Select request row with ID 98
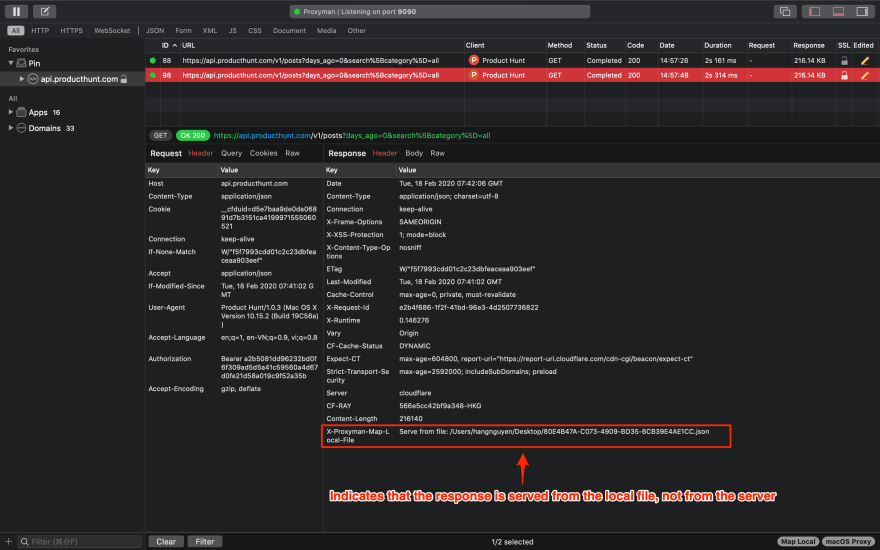This screenshot has height=550, width=880. coord(512,75)
